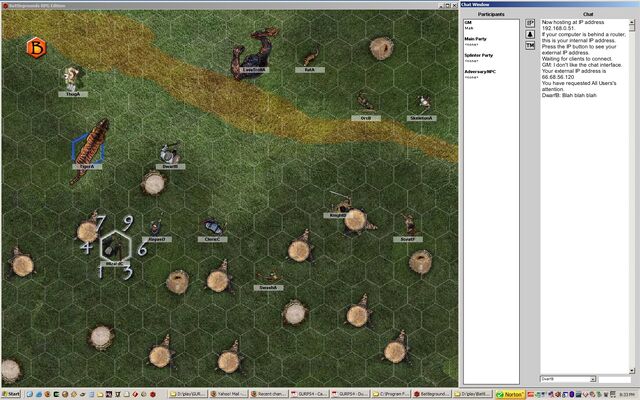The height and width of the screenshot is (400, 640).
Task: Click the '192.168.0.51.' address text in chat
Action: click(x=558, y=29)
